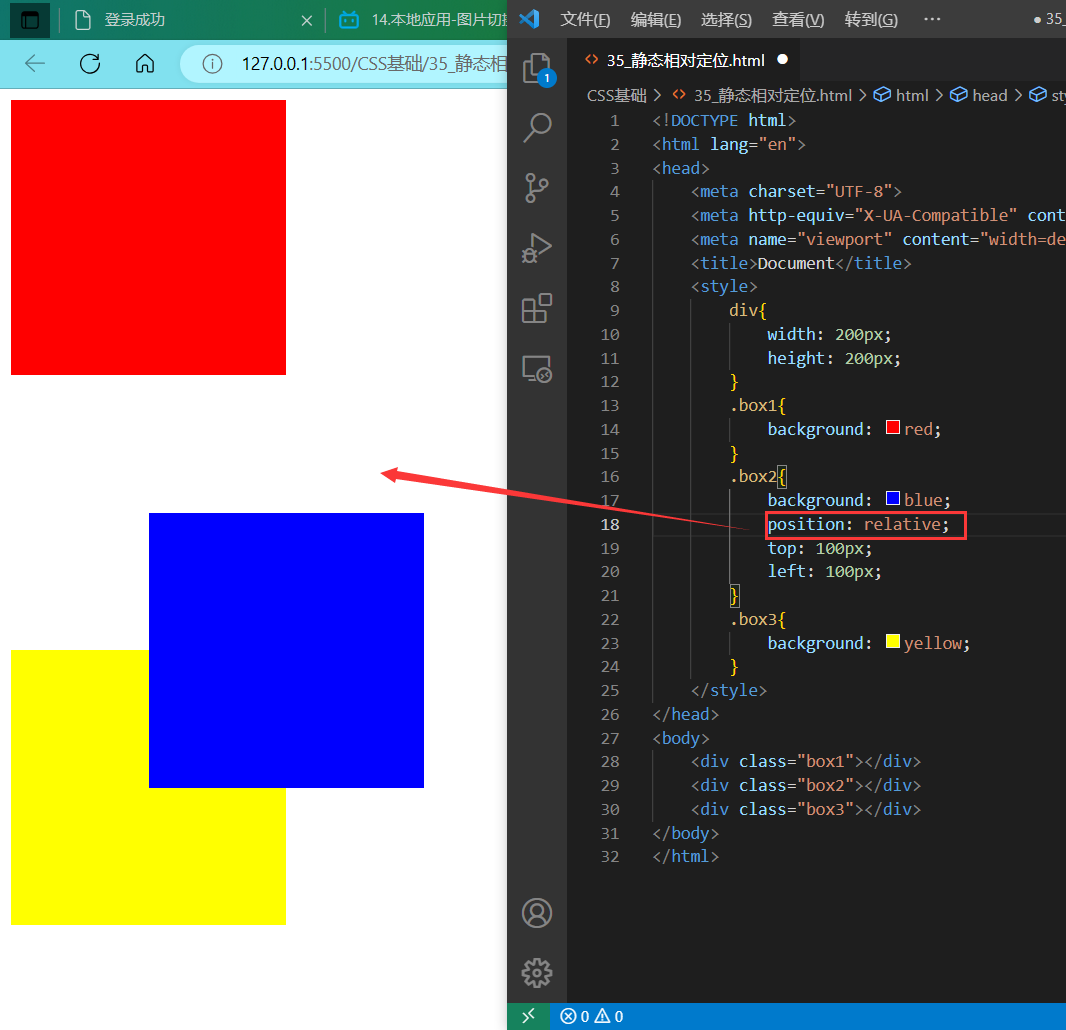Click the closing </style> tag
1066x1030 pixels.
pos(729,690)
